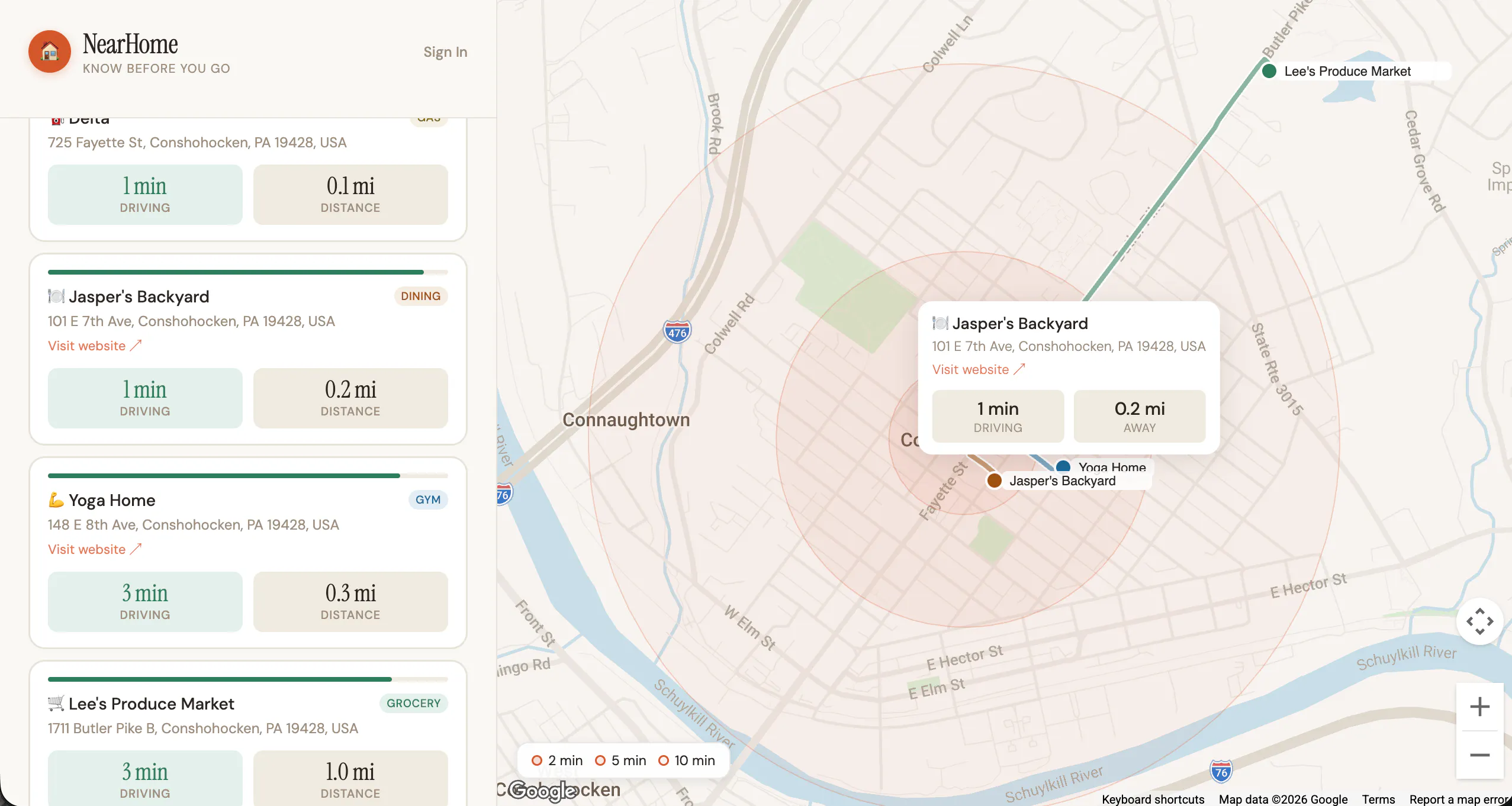This screenshot has height=806, width=1512.
Task: Click the green Lee's Produce Market map marker
Action: 1269,71
